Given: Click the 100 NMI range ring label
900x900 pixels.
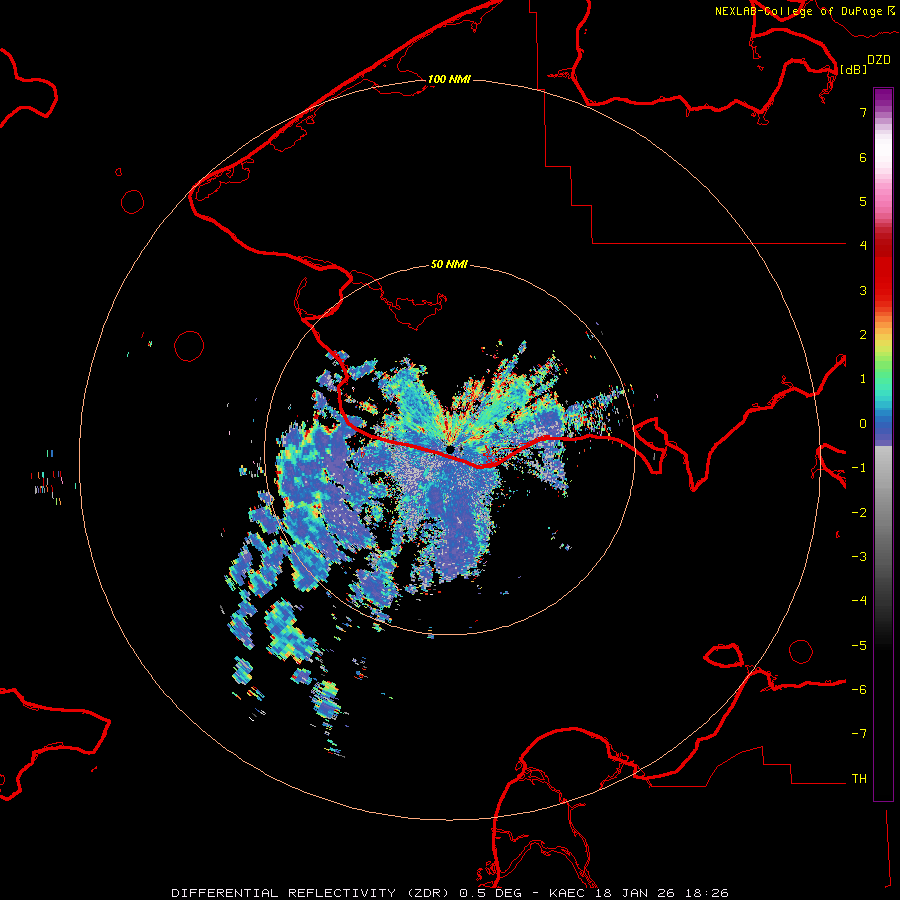Looking at the screenshot, I should pos(449,79).
